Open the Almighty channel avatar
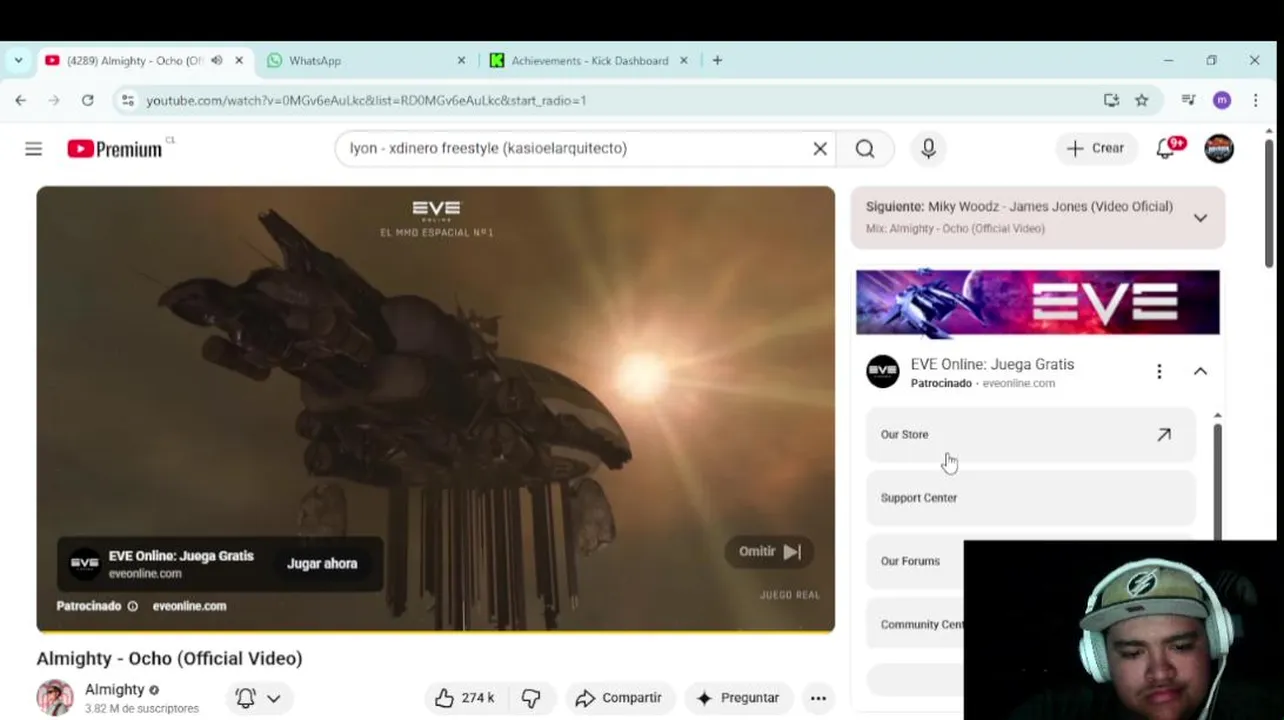Image resolution: width=1284 pixels, height=720 pixels. click(55, 698)
